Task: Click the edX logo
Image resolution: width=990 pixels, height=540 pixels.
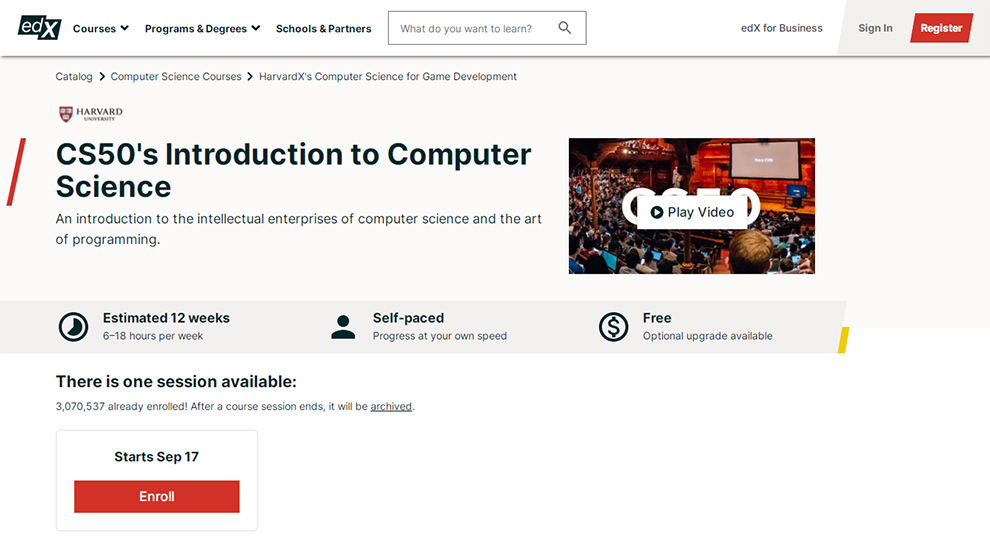Action: (x=39, y=28)
